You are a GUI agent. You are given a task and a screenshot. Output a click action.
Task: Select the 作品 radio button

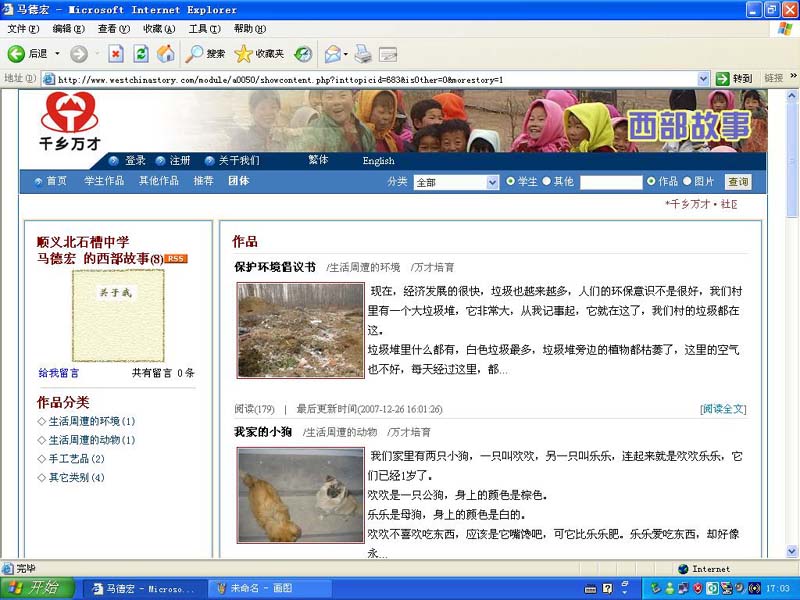(651, 181)
